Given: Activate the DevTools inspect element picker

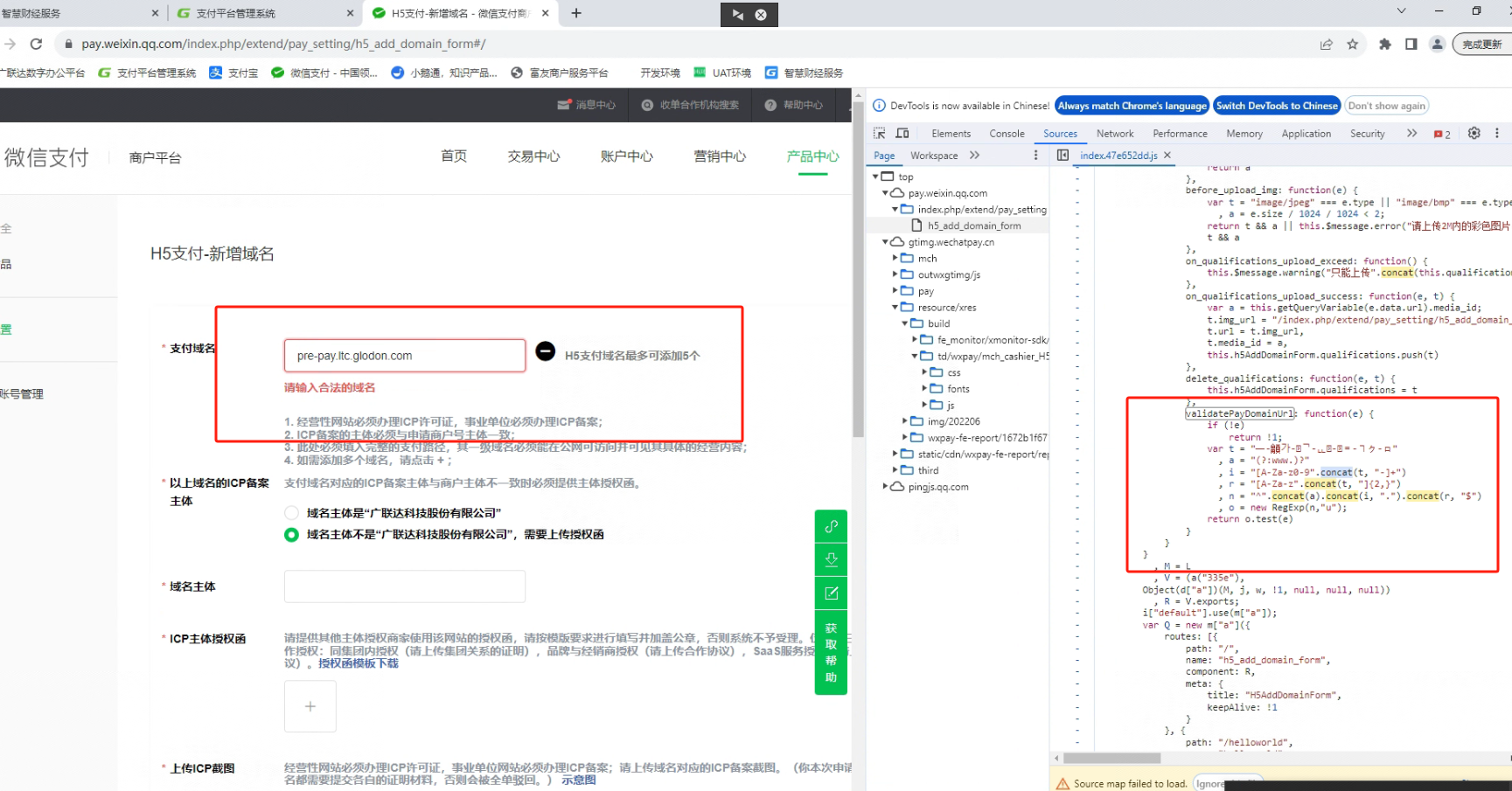Looking at the screenshot, I should coord(879,133).
